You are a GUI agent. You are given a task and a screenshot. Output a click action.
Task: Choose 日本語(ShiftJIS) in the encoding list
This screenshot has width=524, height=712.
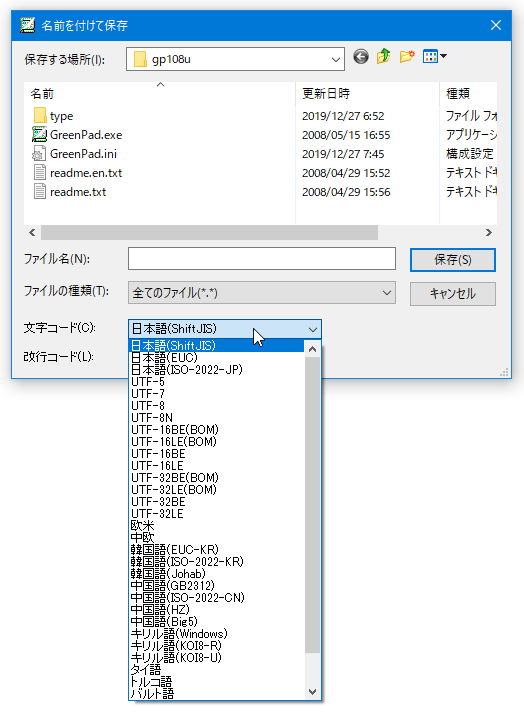pos(217,346)
